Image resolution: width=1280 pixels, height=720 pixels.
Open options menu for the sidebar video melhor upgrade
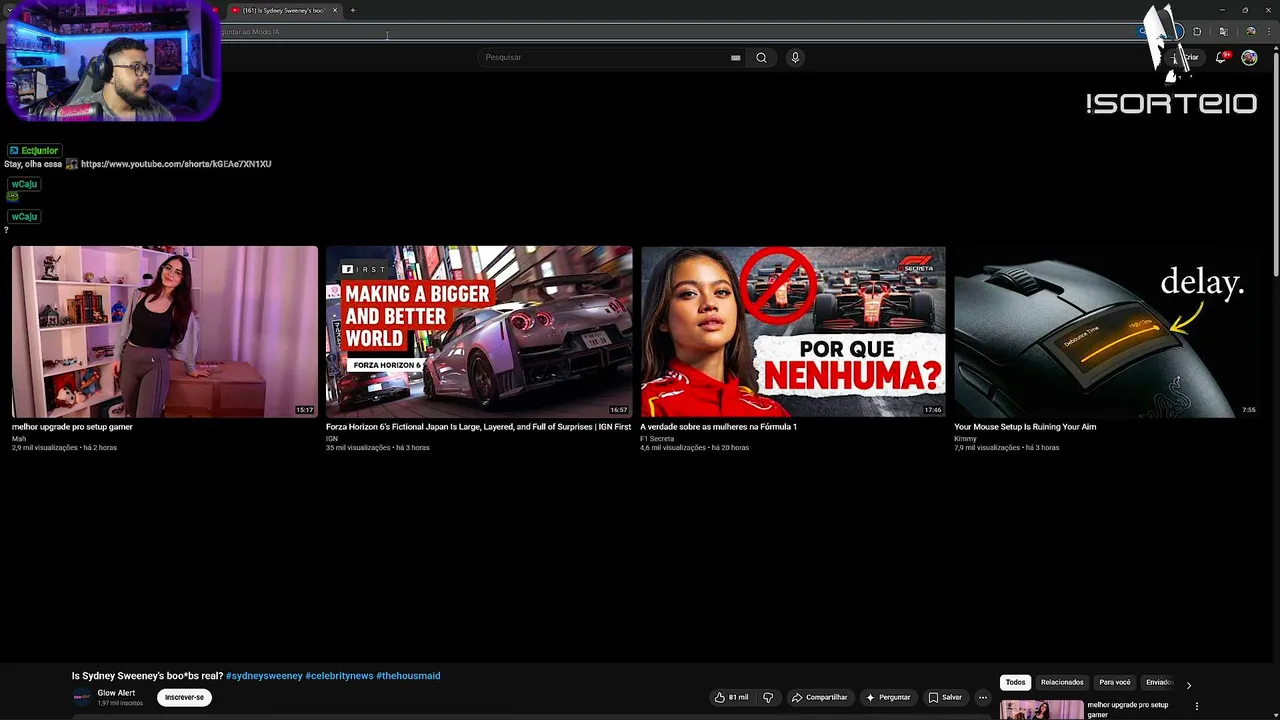tap(1196, 707)
